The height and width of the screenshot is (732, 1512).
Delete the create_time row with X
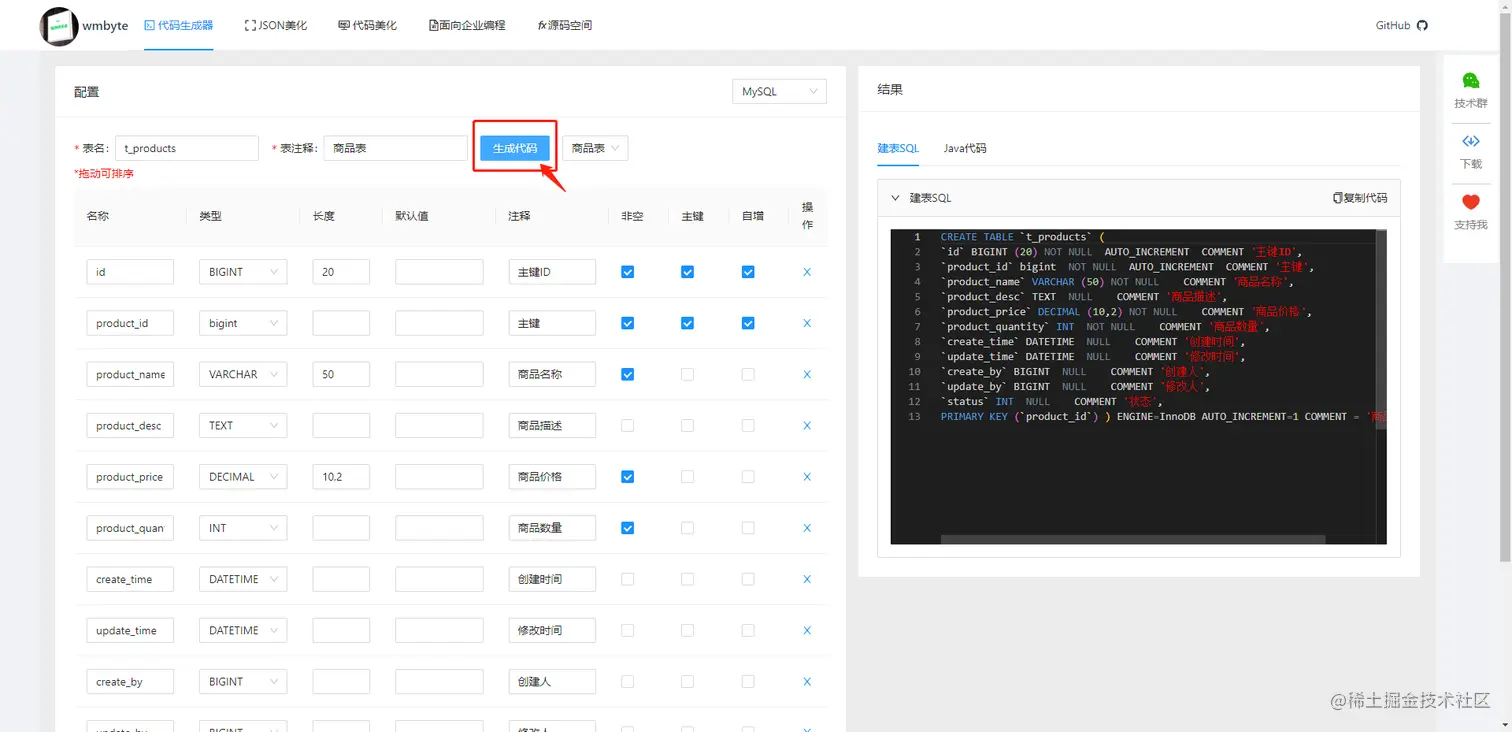pyautogui.click(x=807, y=579)
